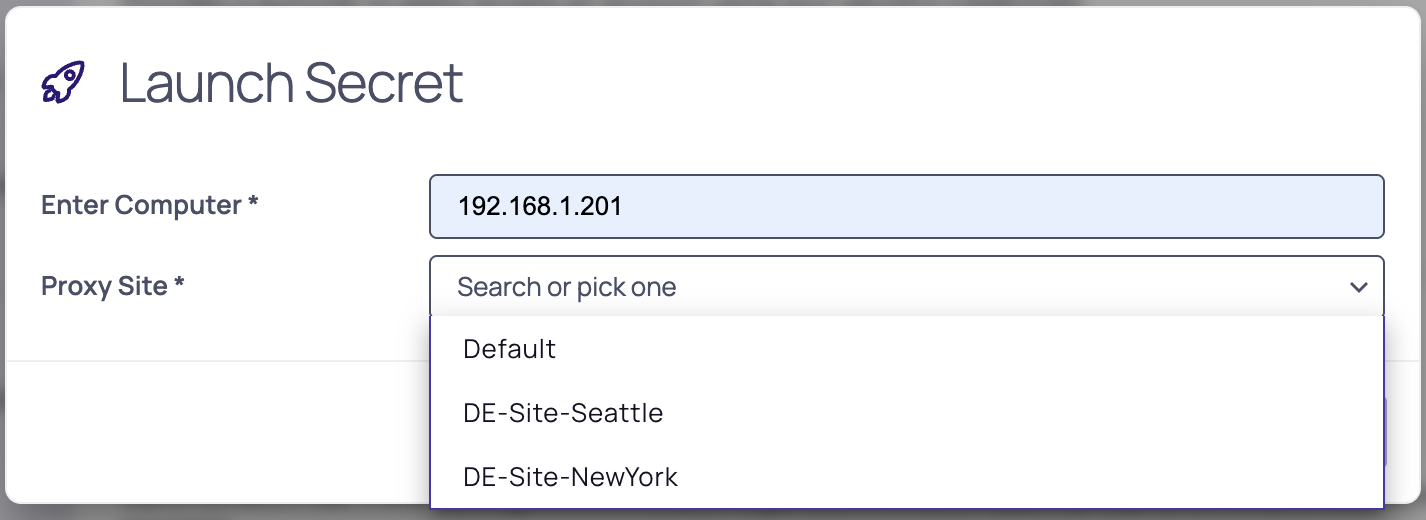Click blank area right of DE-Site-Seattle option
This screenshot has height=520, width=1426.
[x=1000, y=413]
